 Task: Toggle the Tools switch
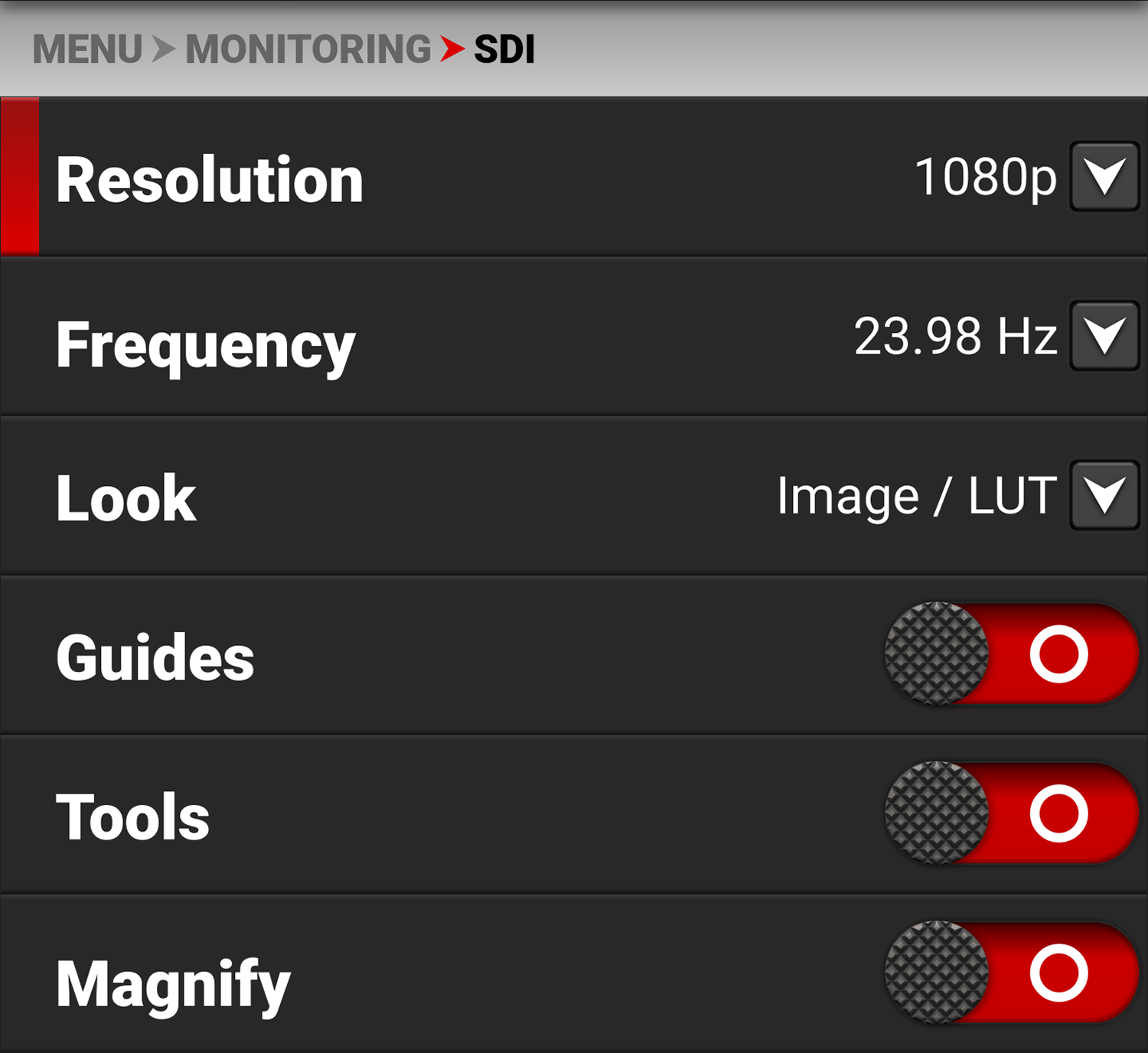[x=1012, y=813]
